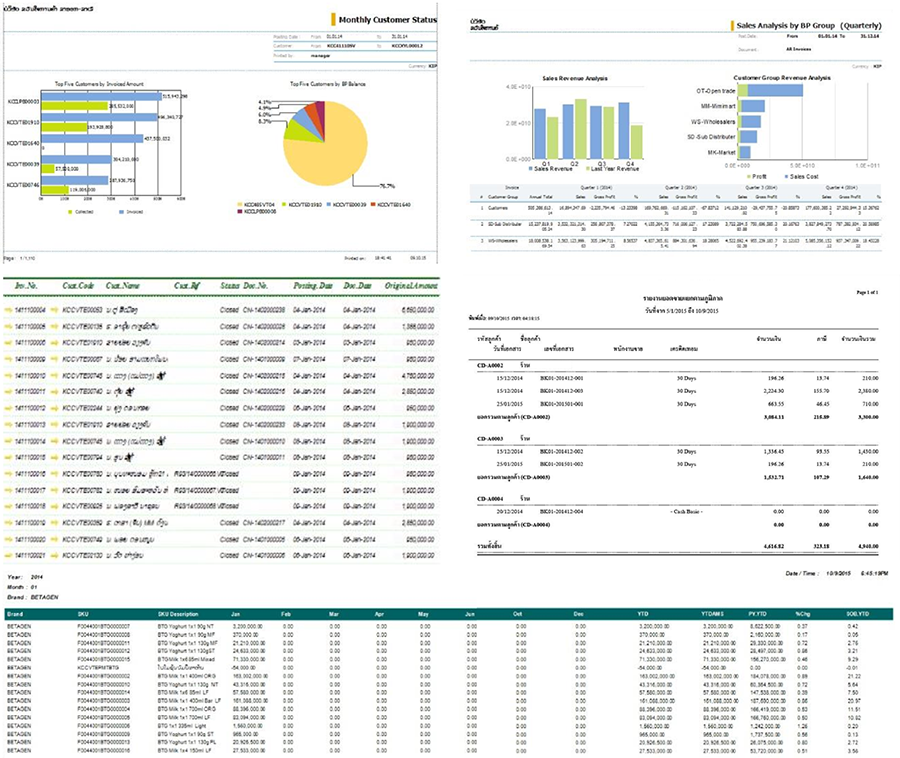Click the SKU Description column header
This screenshot has width=900, height=758.
178,614
